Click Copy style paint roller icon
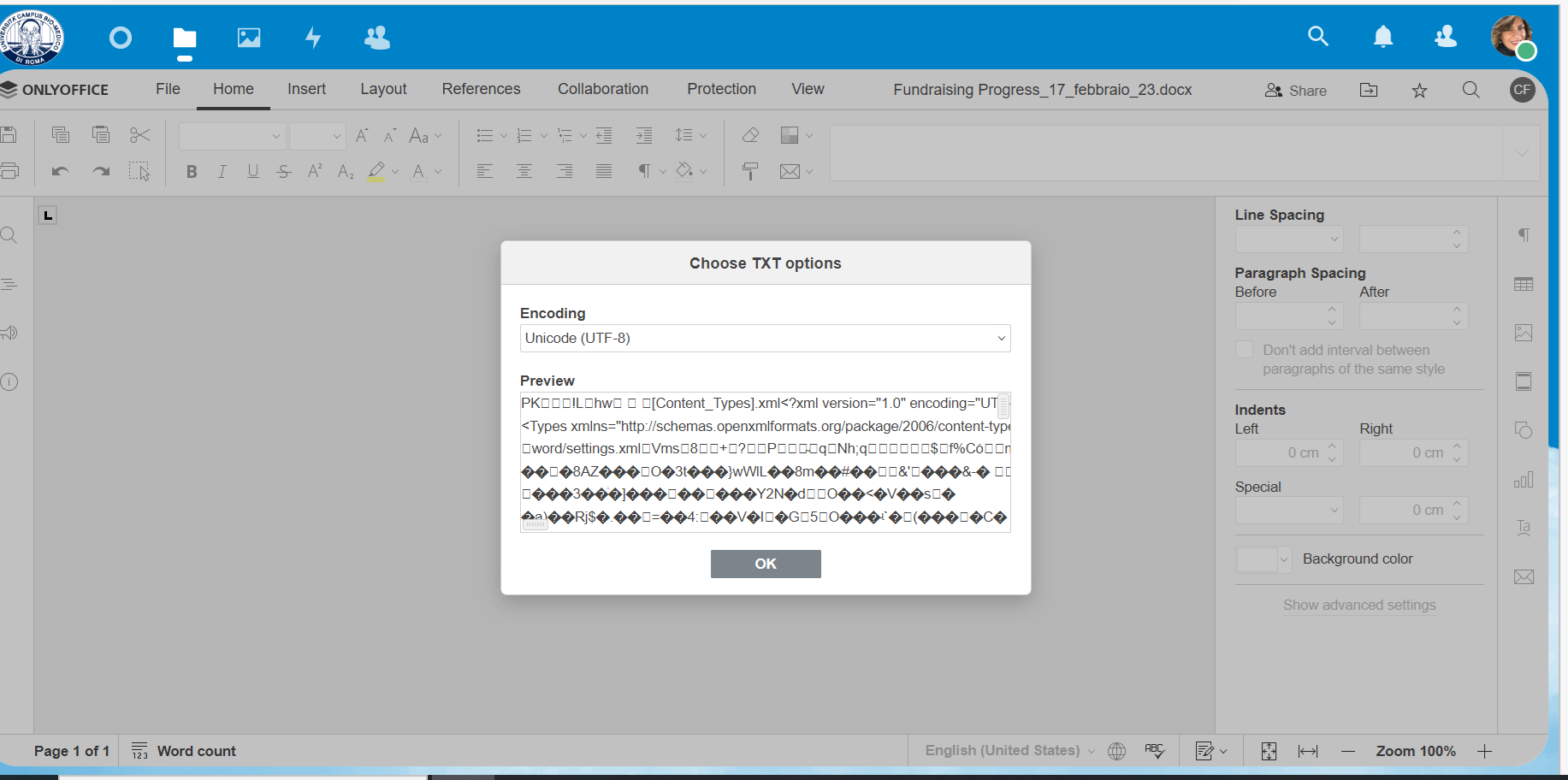This screenshot has width=1568, height=780. coord(750,171)
